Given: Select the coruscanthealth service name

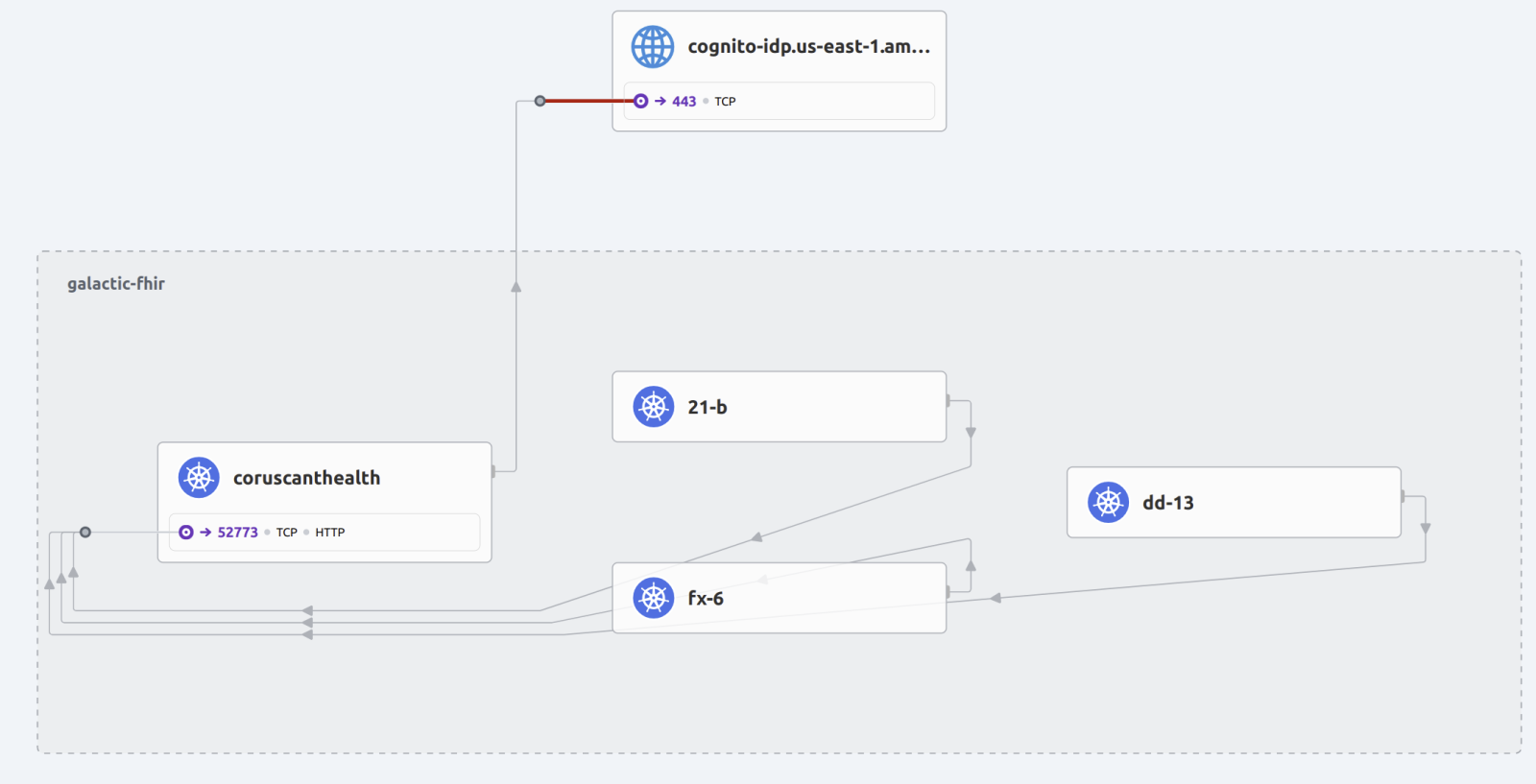Looking at the screenshot, I should 306,478.
